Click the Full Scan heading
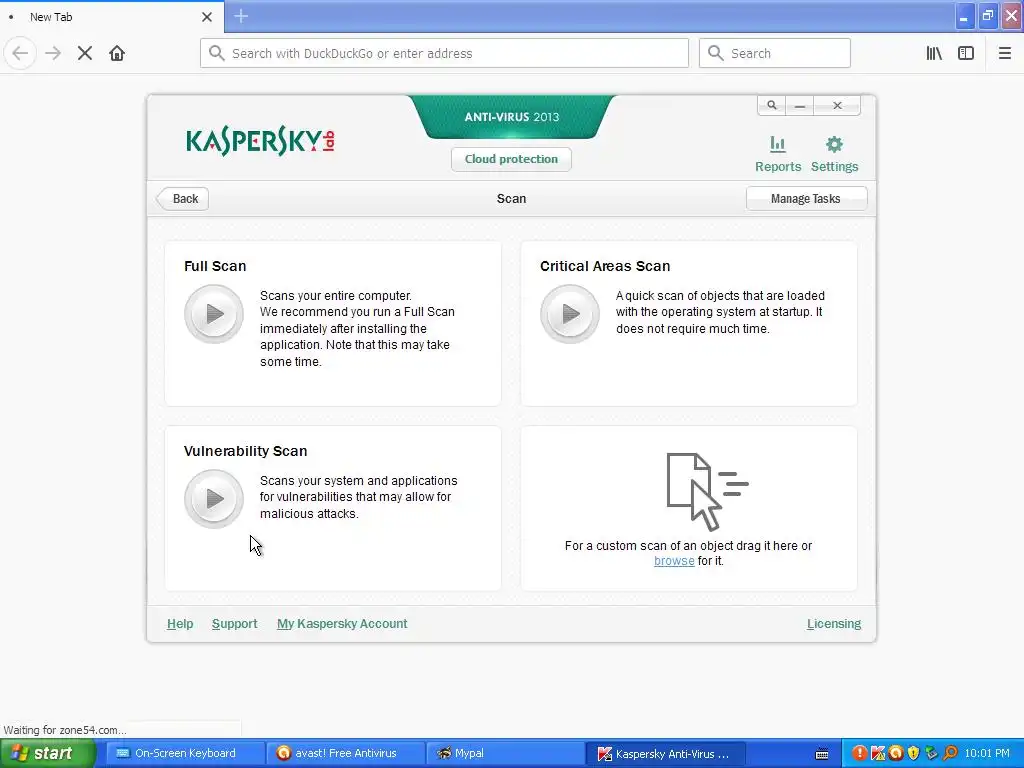This screenshot has height=768, width=1024. [215, 266]
